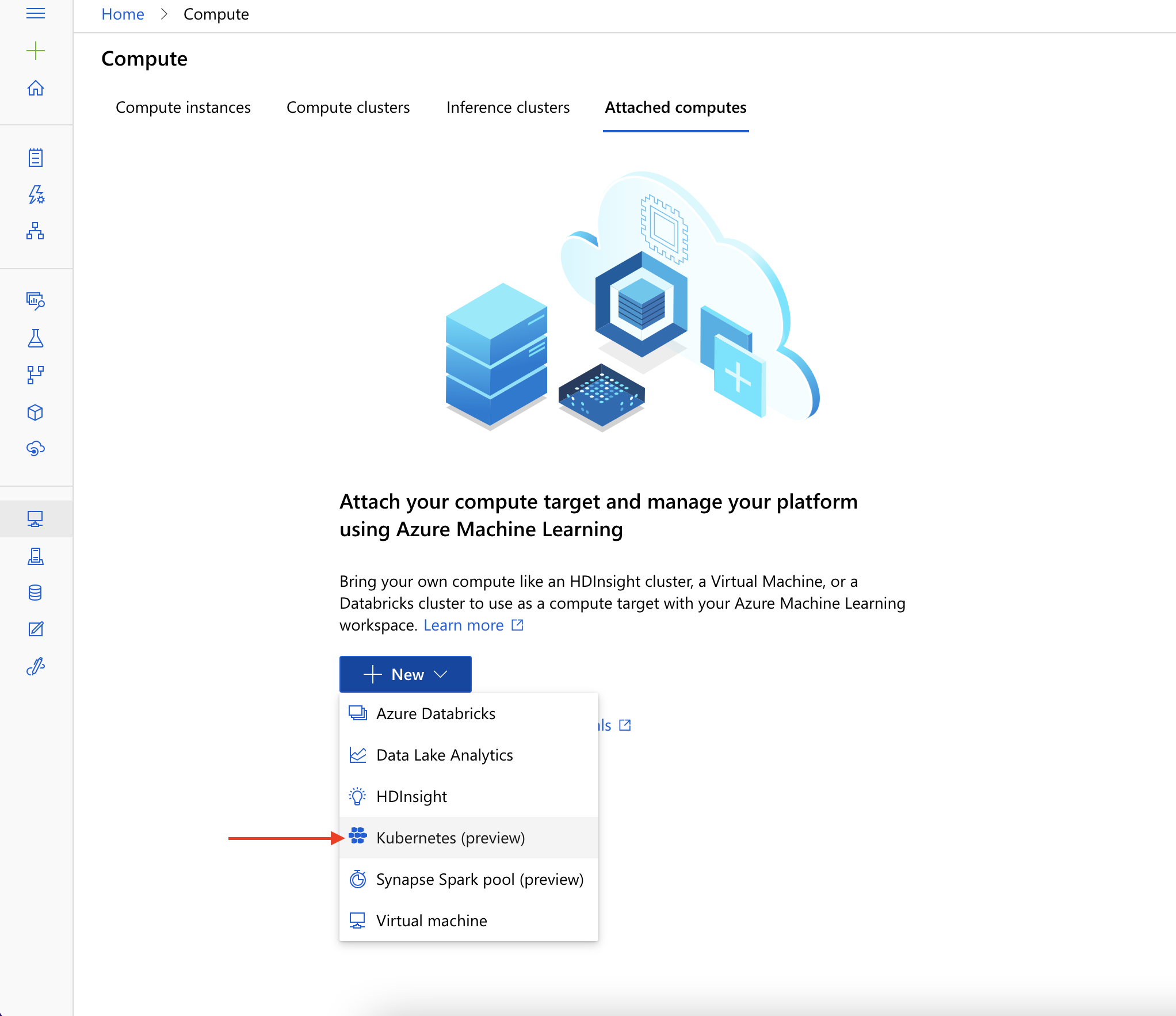Click the HDInsight lightbulb icon
This screenshot has height=1016, width=1176.
point(358,796)
